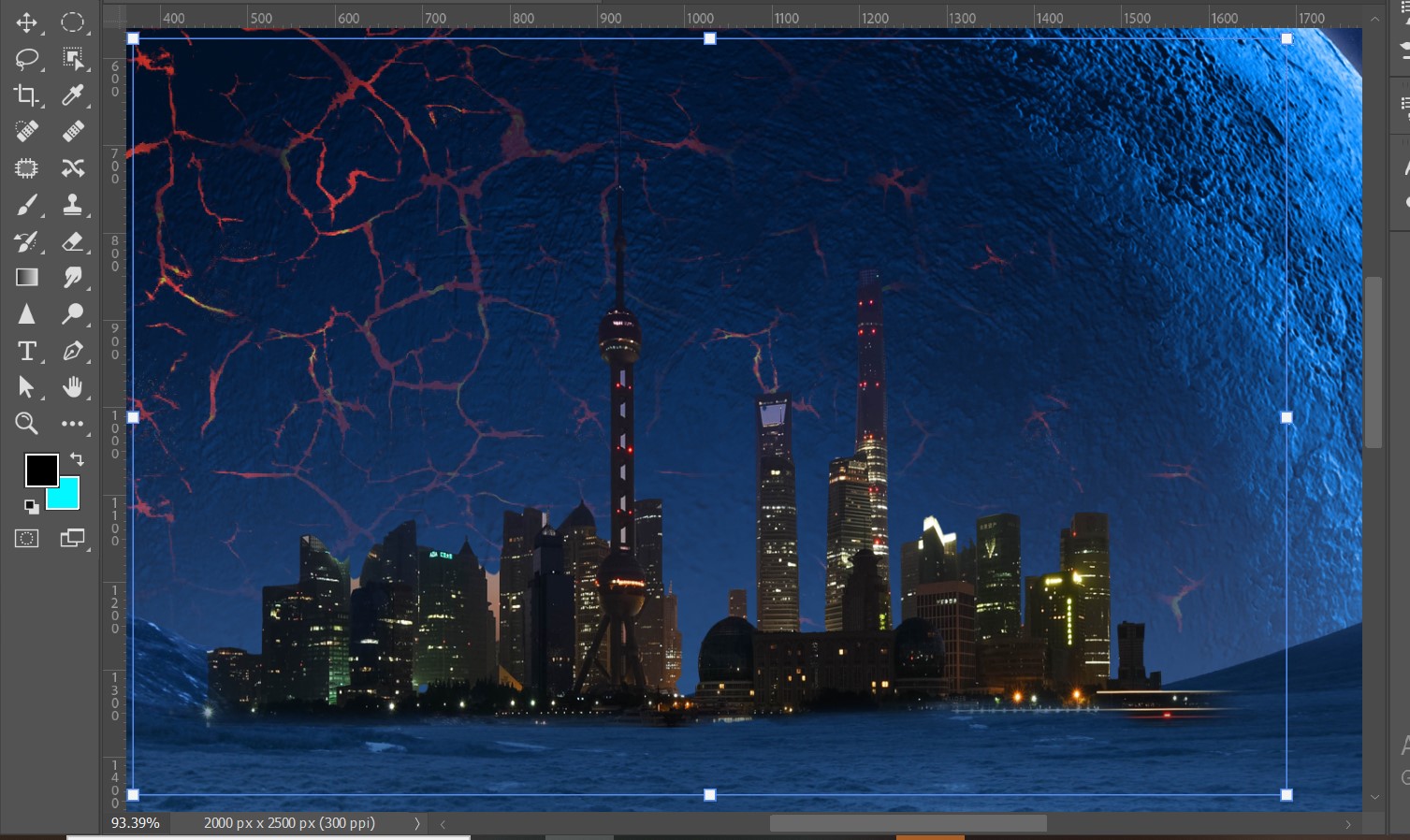The image size is (1410, 840).
Task: Select the Clone Stamp tool
Action: point(72,205)
